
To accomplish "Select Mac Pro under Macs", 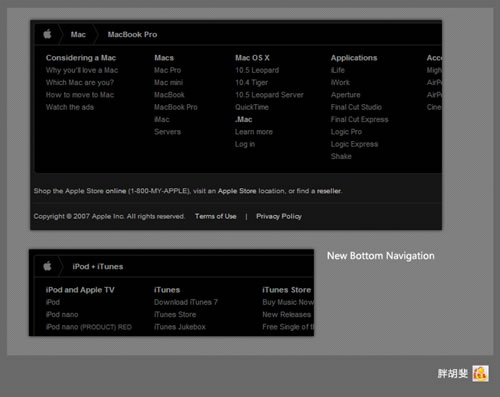I will coord(167,70).
